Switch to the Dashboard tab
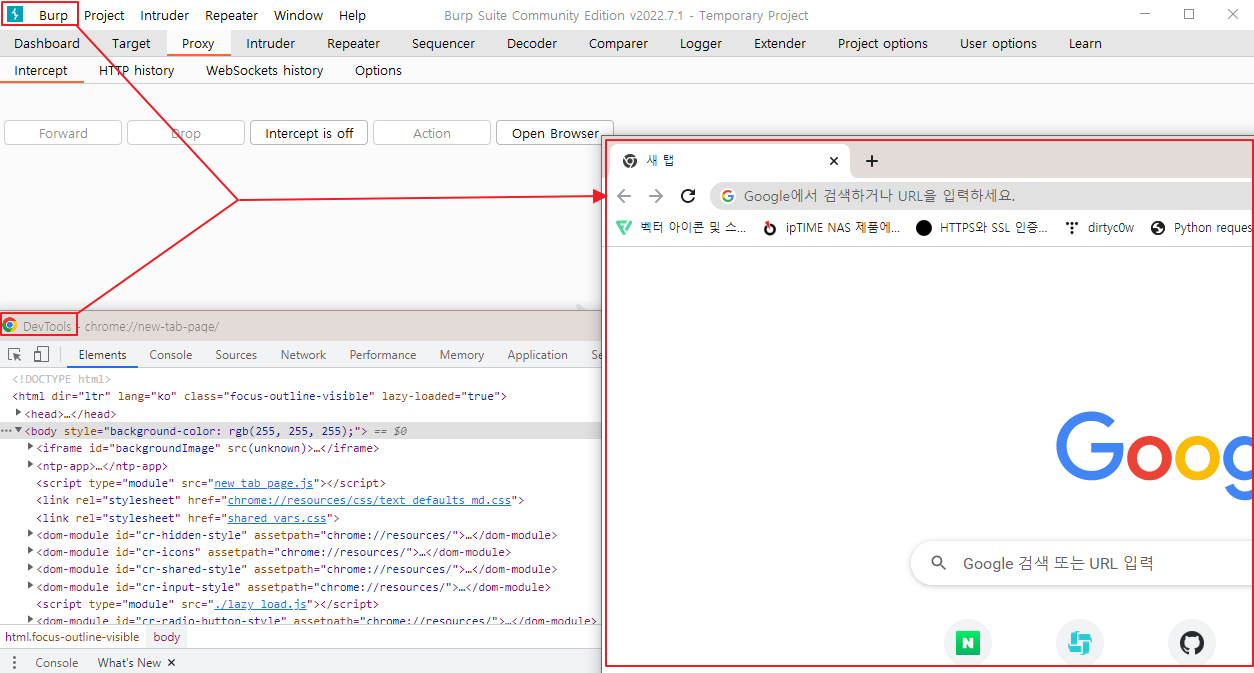This screenshot has height=673, width=1254. point(47,43)
